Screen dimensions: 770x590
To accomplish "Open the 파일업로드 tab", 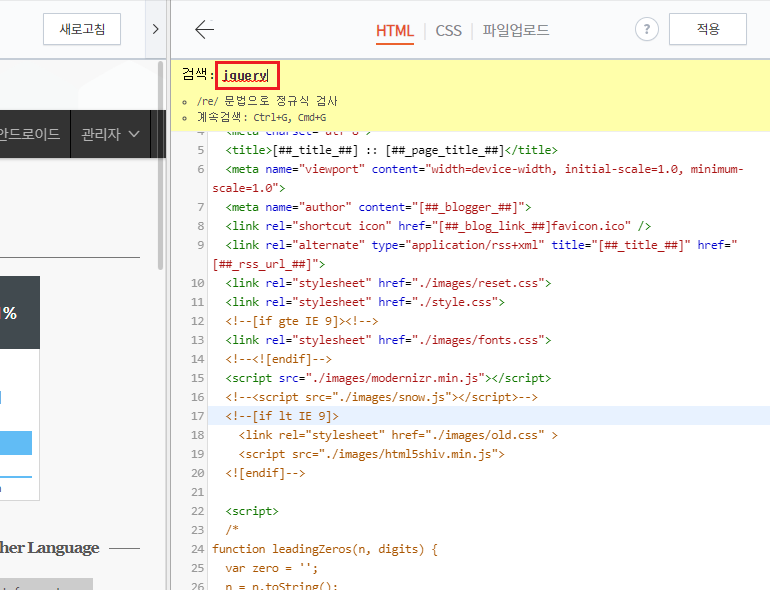I will 516,30.
